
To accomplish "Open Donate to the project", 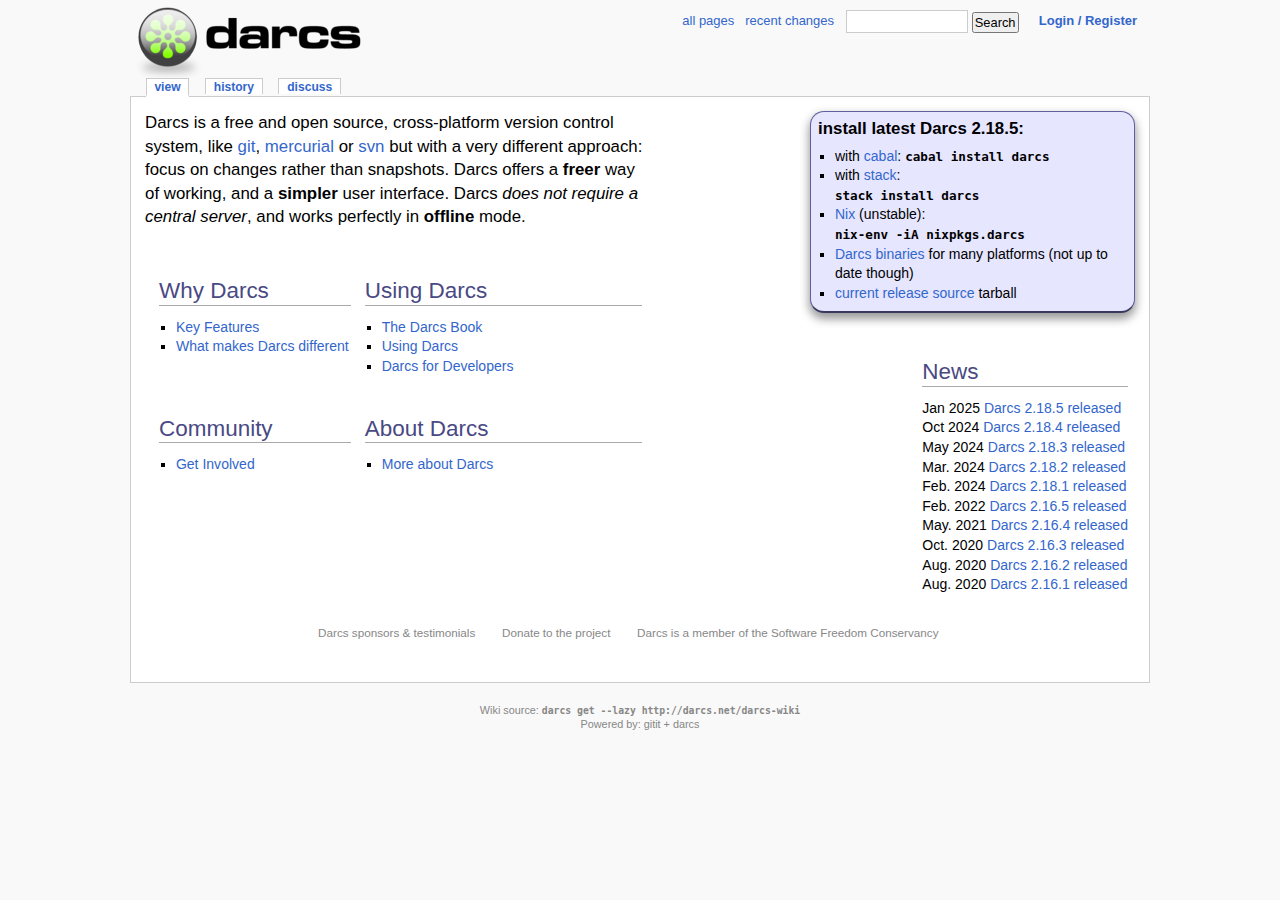I will click(x=556, y=633).
